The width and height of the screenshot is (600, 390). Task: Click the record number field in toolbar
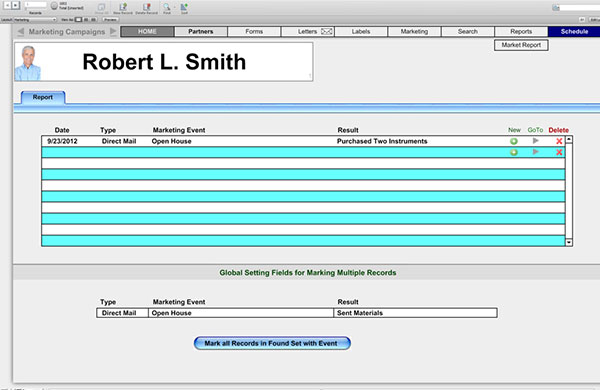click(x=36, y=5)
